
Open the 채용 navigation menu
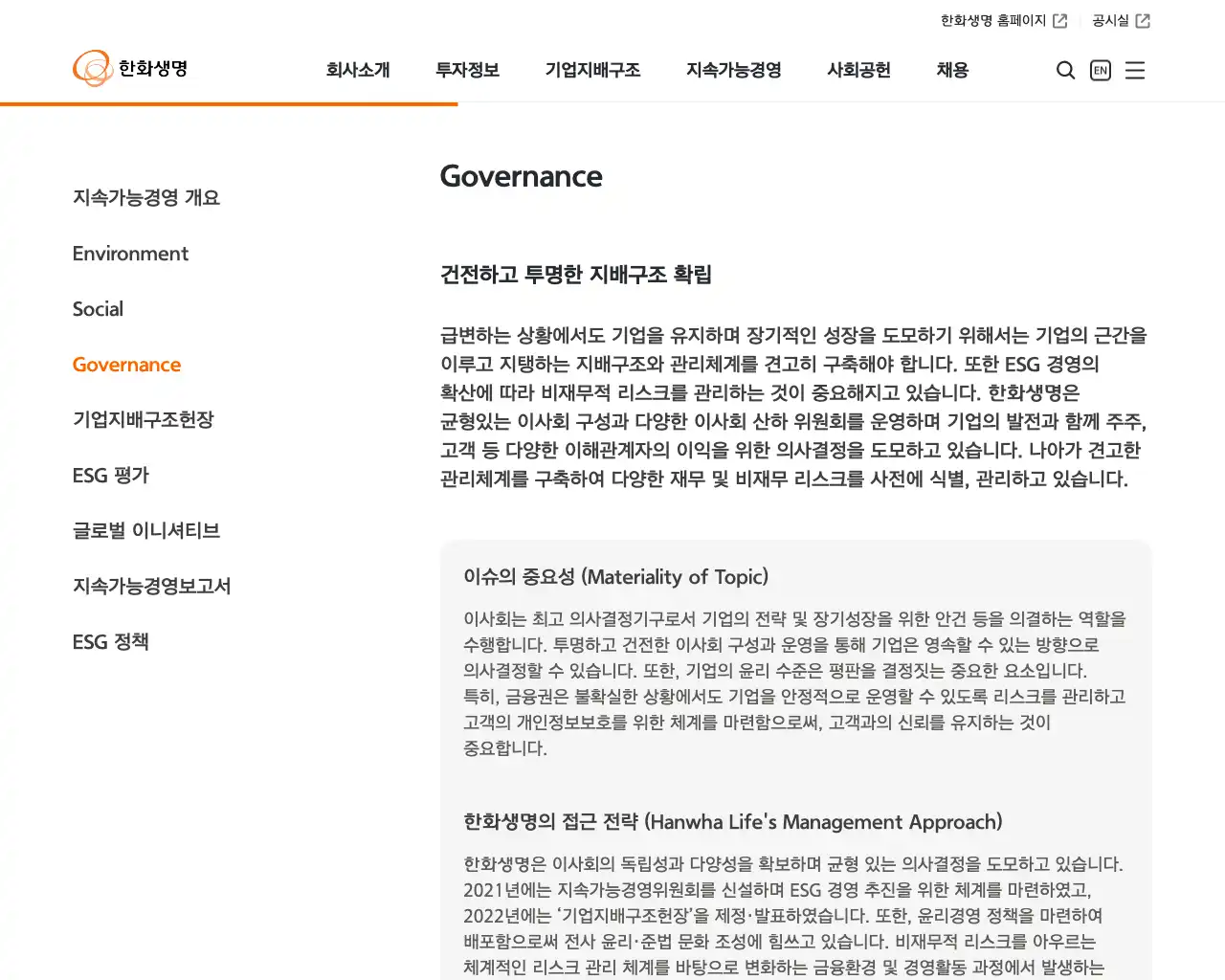coord(951,70)
